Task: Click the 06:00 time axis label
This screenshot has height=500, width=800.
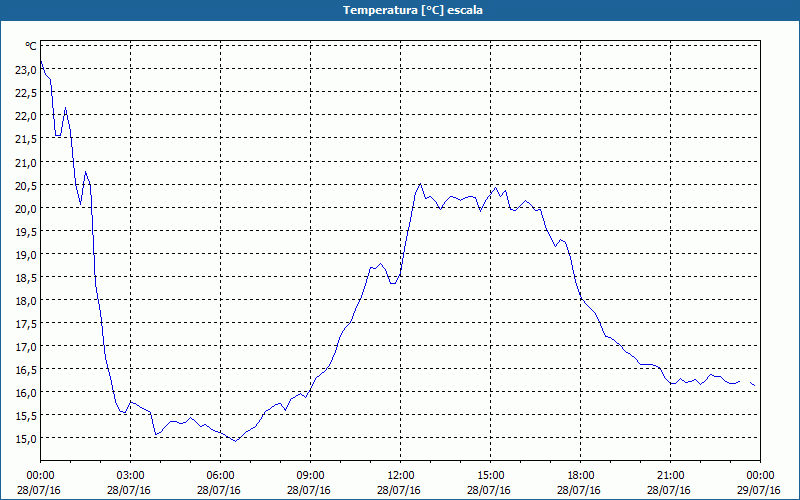Action: point(220,476)
